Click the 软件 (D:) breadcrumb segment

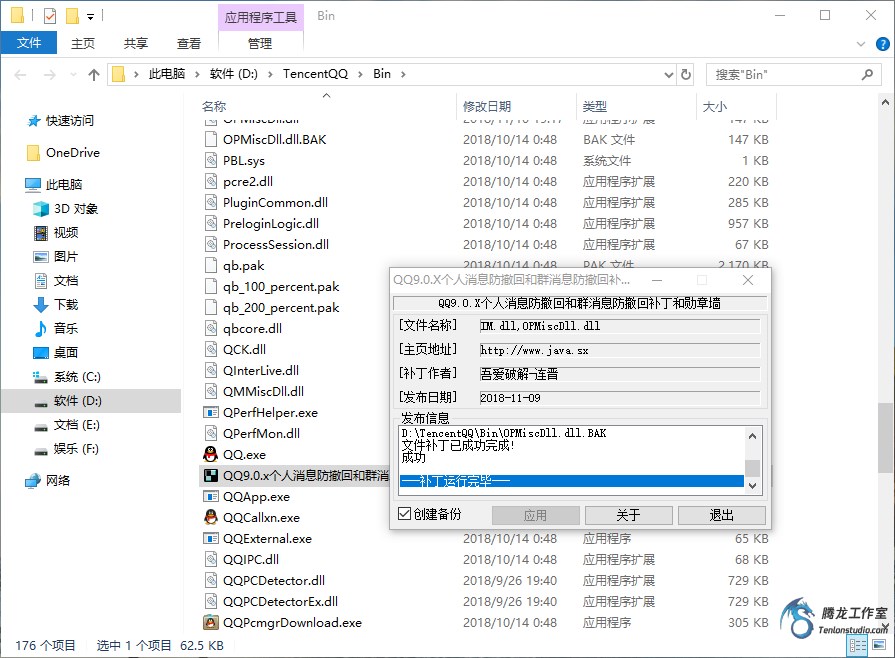click(233, 74)
